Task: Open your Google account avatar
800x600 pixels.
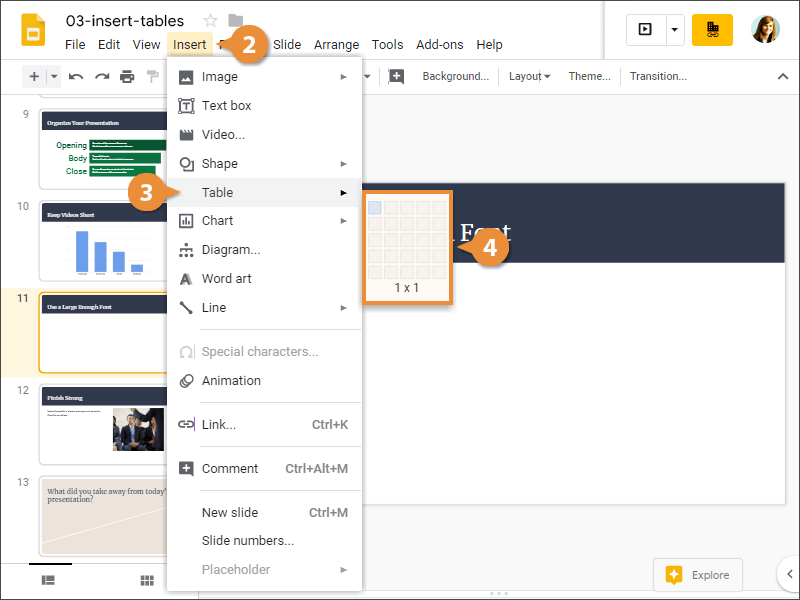Action: 765,29
